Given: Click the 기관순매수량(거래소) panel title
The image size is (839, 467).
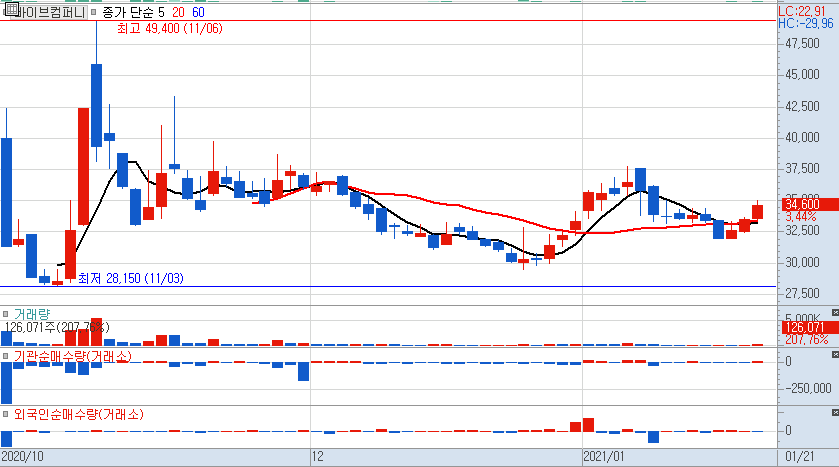Looking at the screenshot, I should click(73, 356).
